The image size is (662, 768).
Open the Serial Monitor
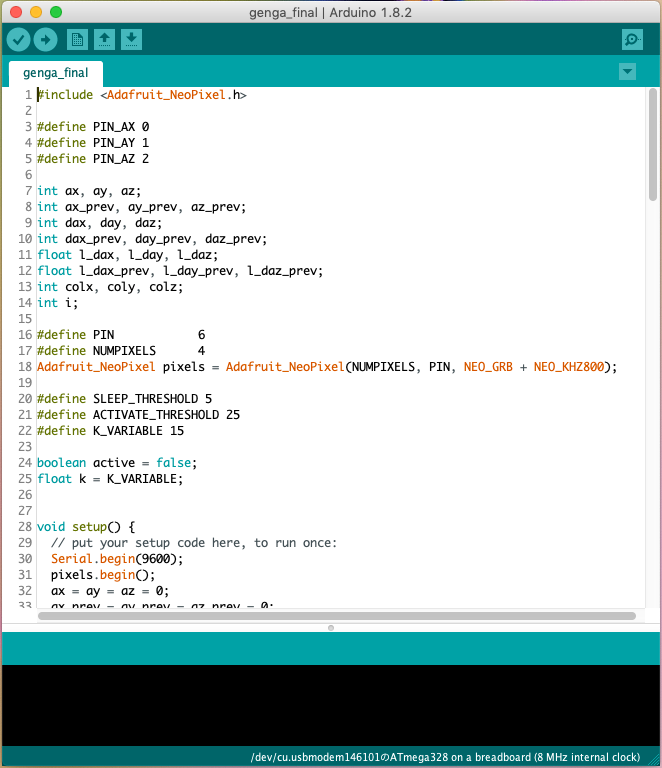(x=632, y=40)
